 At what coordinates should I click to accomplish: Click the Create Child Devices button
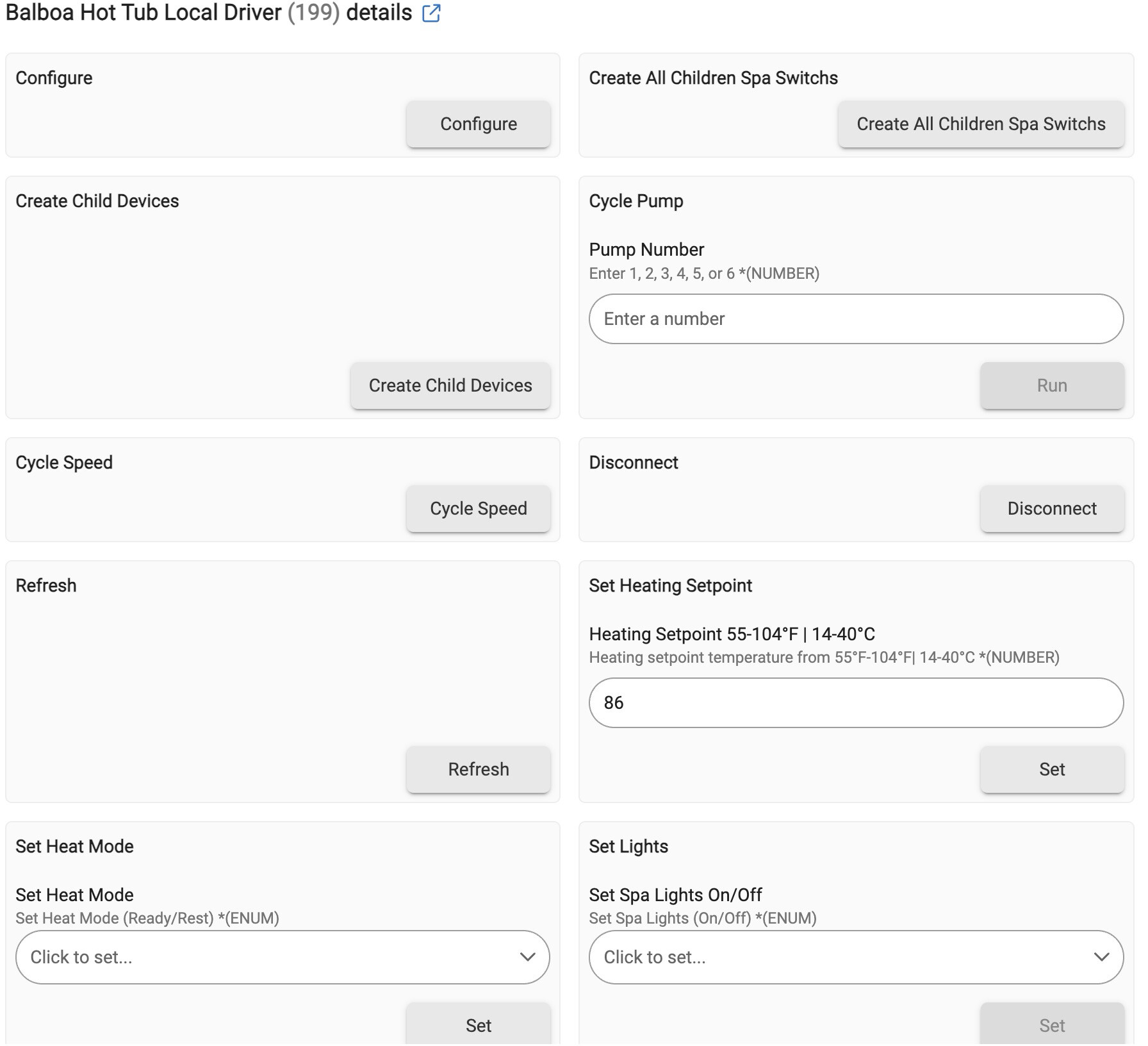pos(450,385)
